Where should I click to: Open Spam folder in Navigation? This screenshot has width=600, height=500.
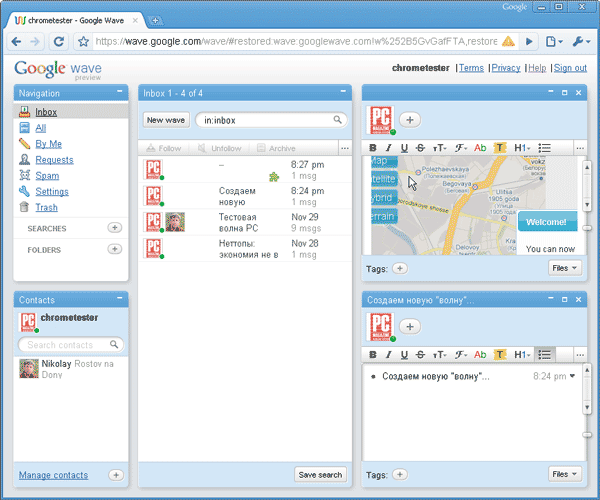click(47, 176)
